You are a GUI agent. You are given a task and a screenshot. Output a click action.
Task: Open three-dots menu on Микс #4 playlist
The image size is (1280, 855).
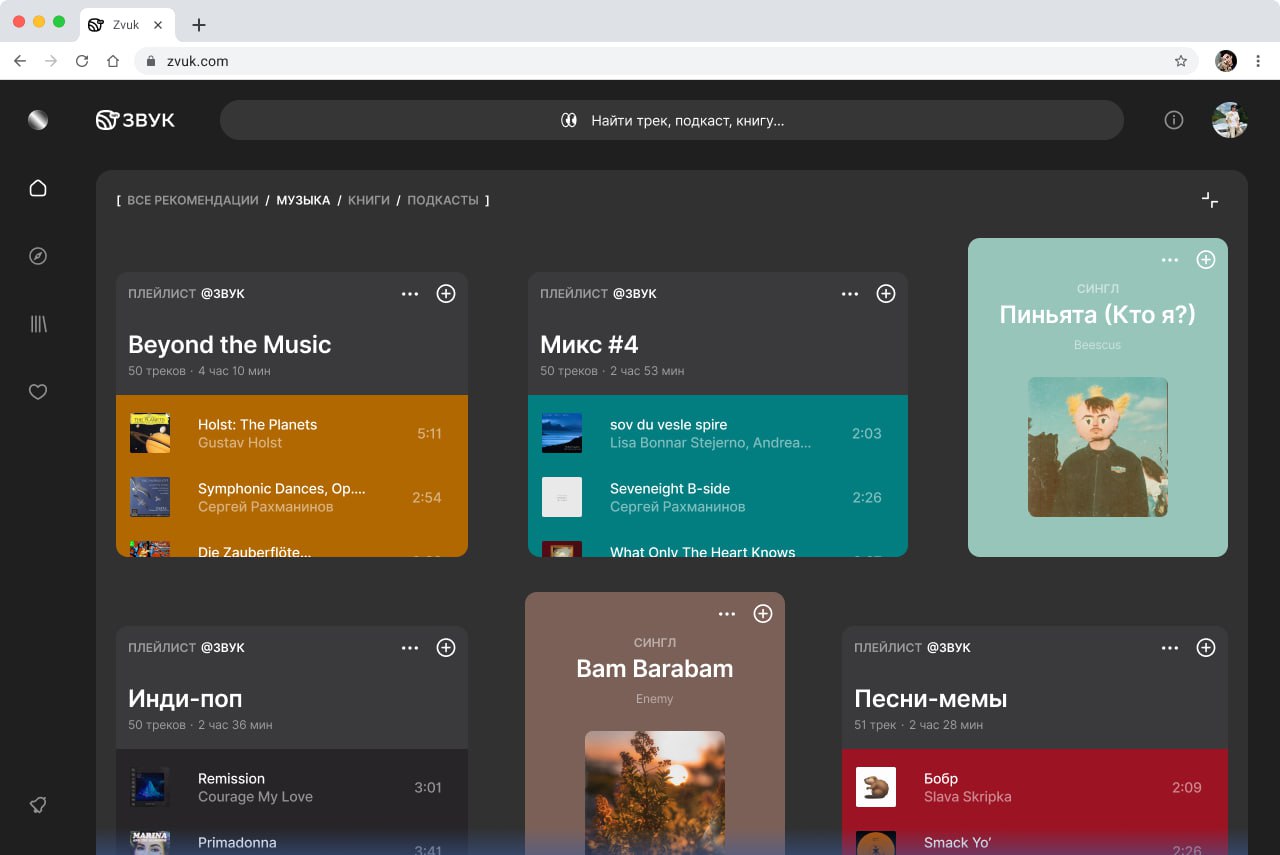pos(850,294)
